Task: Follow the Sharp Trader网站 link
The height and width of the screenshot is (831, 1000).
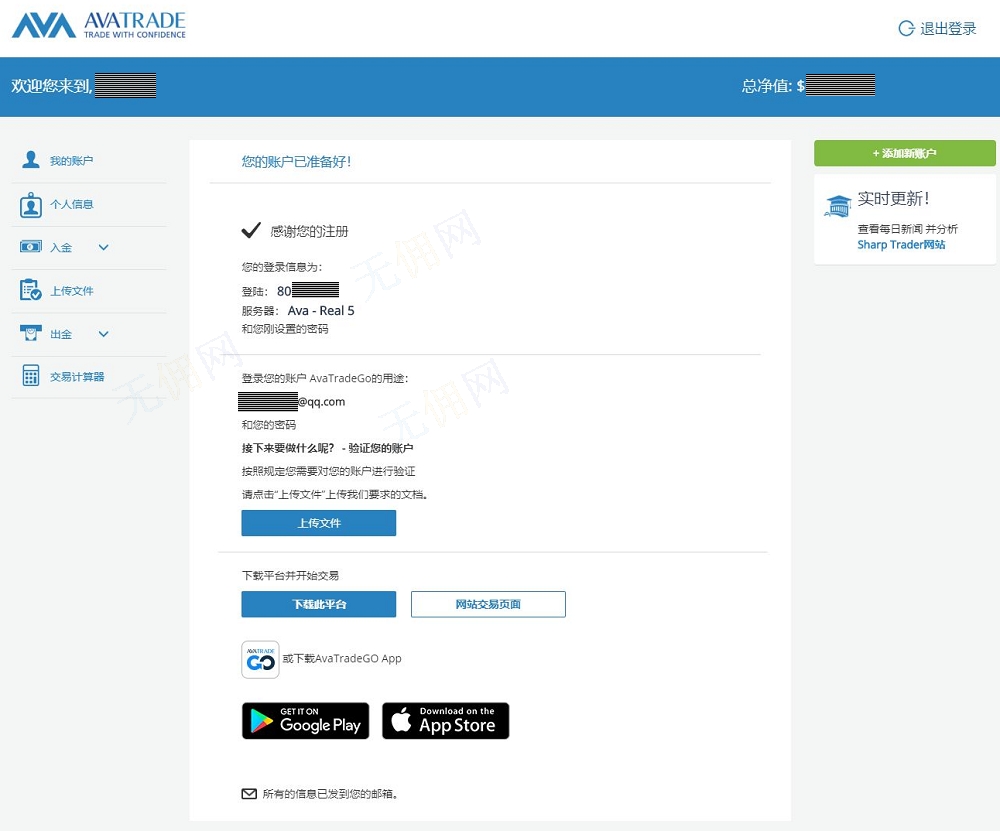Action: 901,245
